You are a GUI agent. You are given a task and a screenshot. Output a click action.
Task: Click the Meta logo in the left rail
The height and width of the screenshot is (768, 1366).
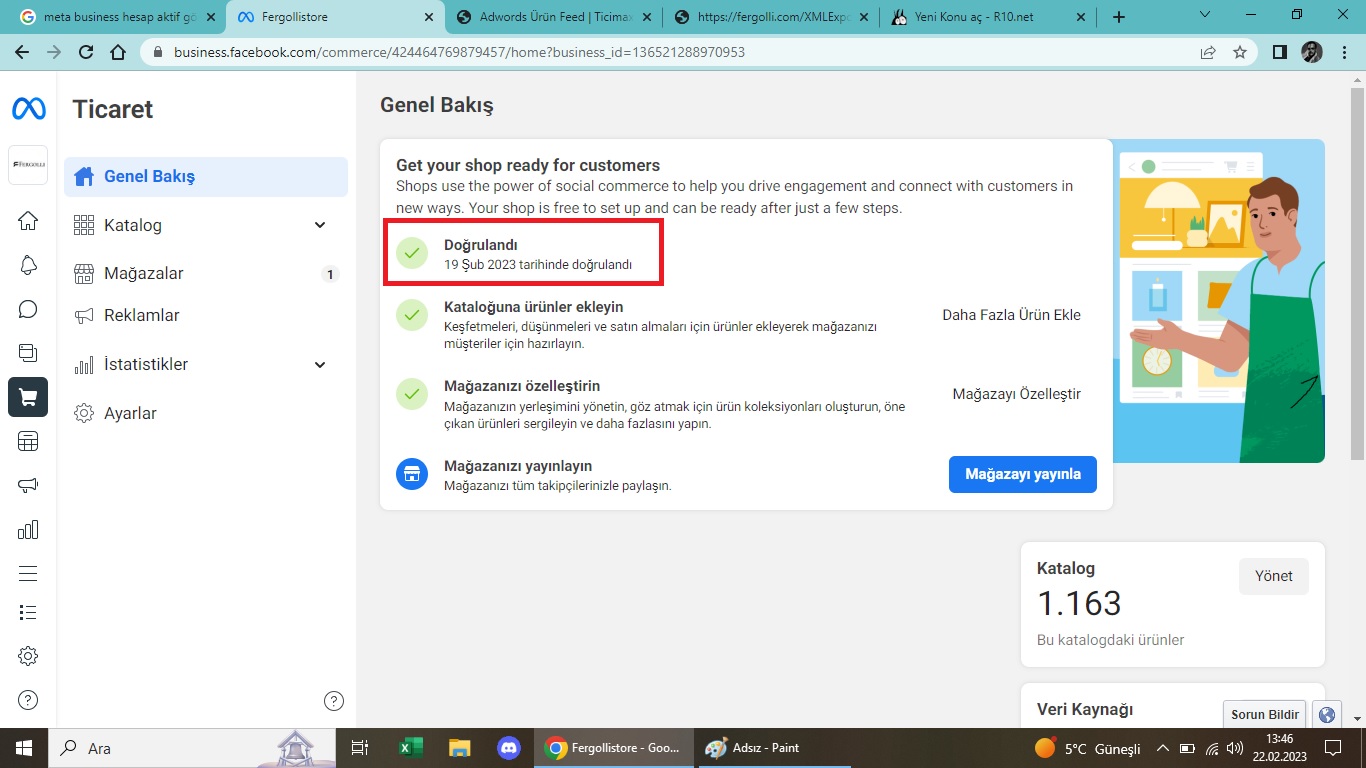28,109
